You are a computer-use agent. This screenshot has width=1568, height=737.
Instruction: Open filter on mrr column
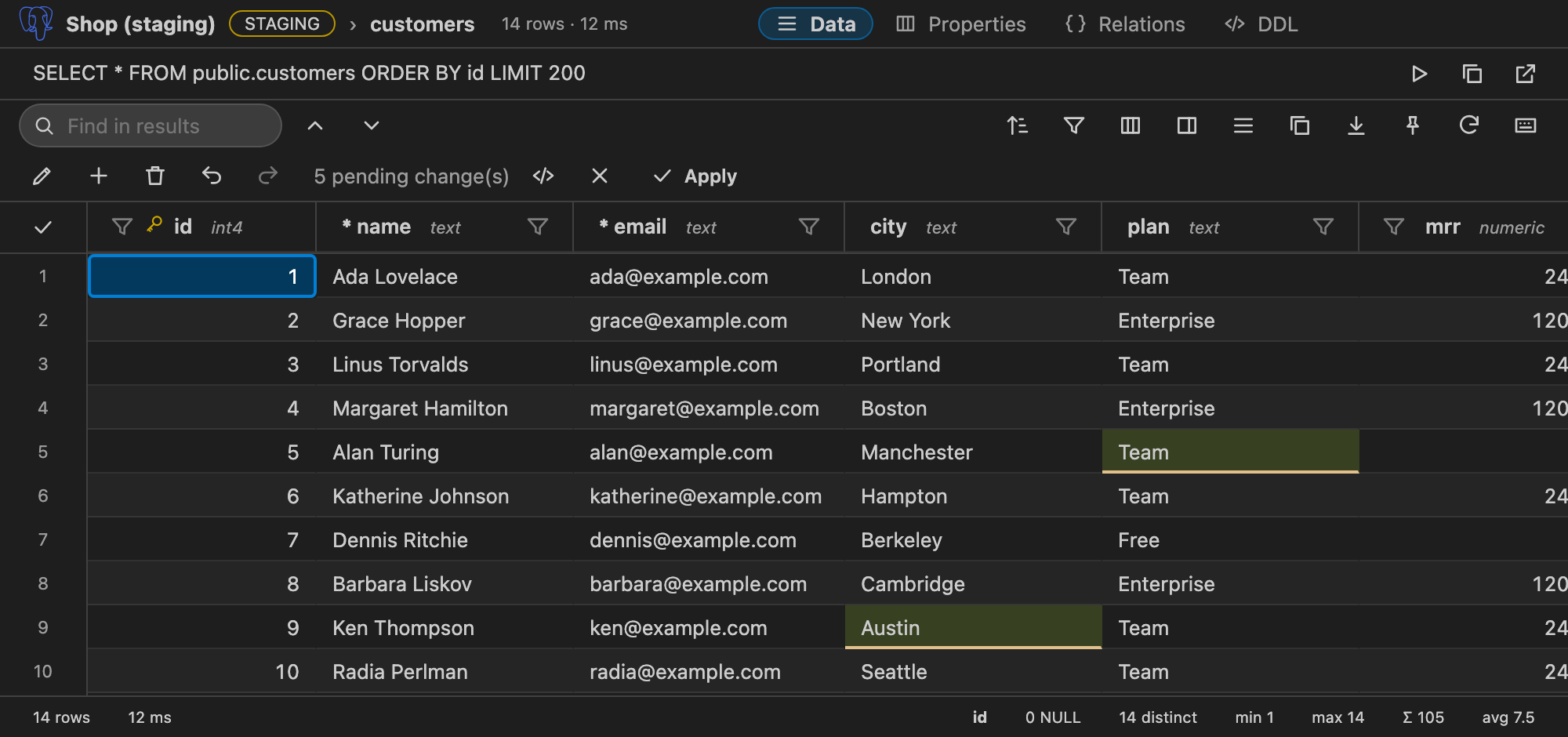(x=1394, y=227)
